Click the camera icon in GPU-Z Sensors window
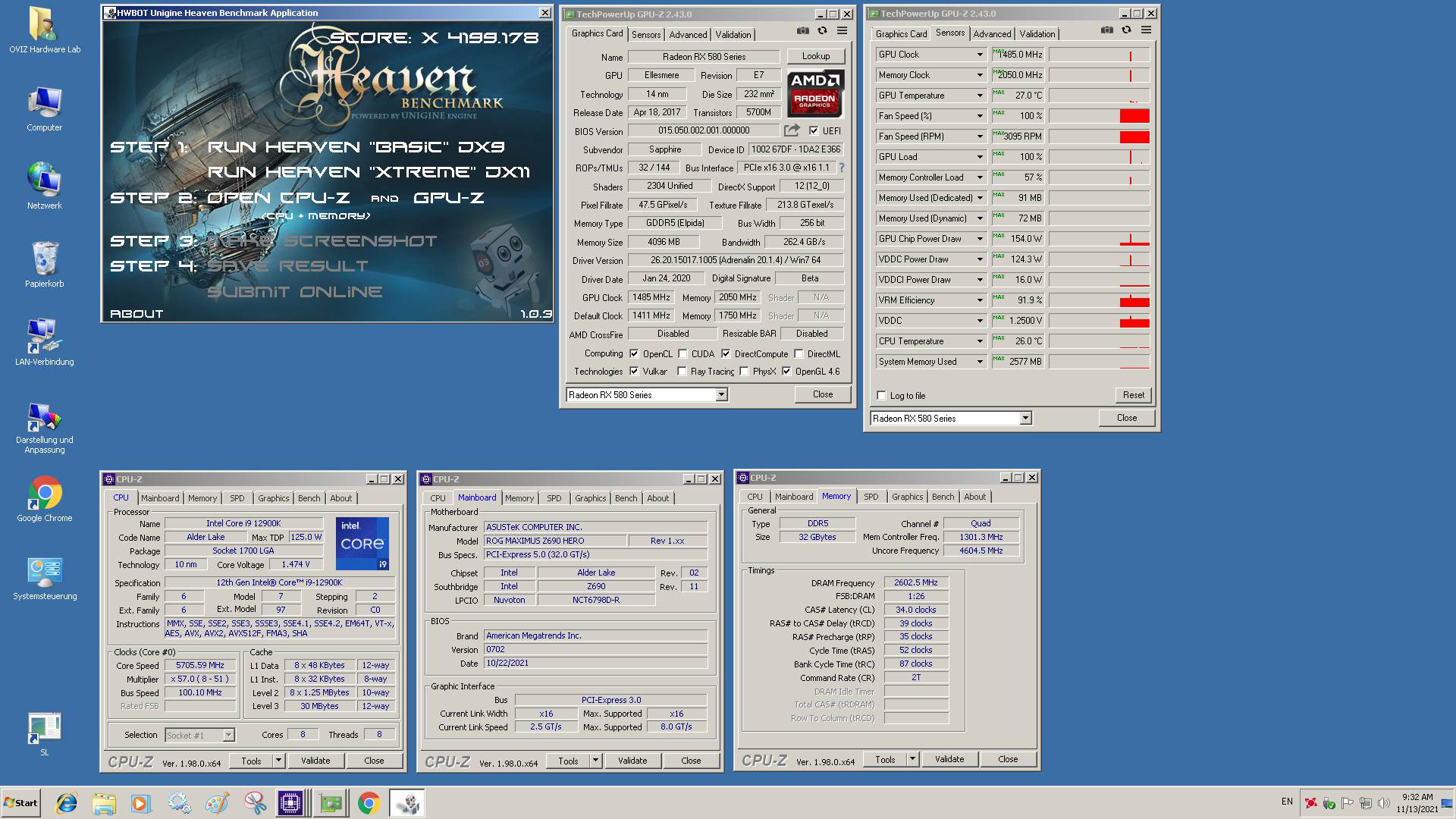The width and height of the screenshot is (1456, 819). point(1107,30)
